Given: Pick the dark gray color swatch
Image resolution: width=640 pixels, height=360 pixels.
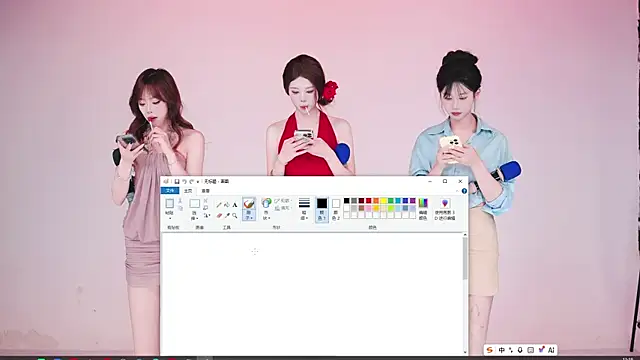Looking at the screenshot, I should (x=354, y=200).
